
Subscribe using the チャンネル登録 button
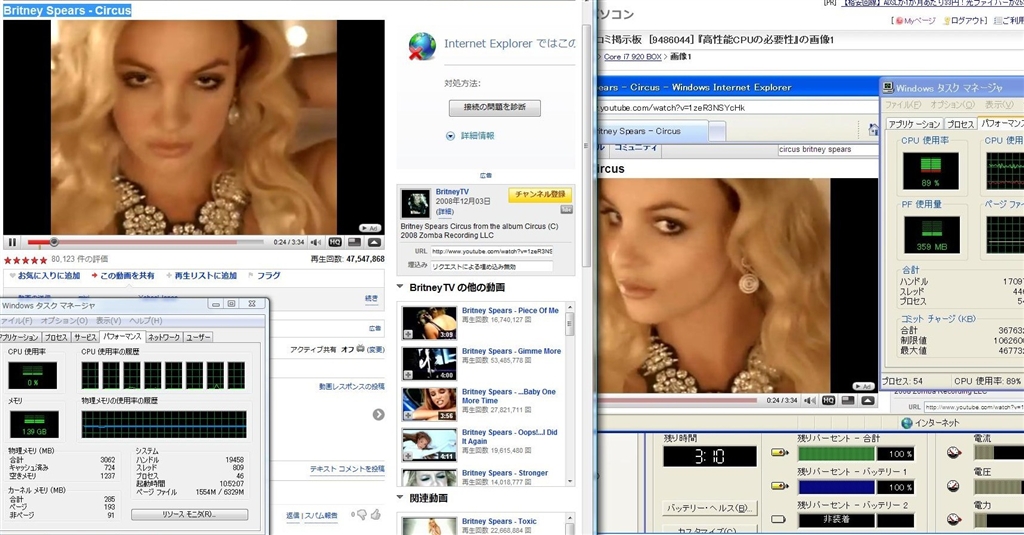[538, 194]
